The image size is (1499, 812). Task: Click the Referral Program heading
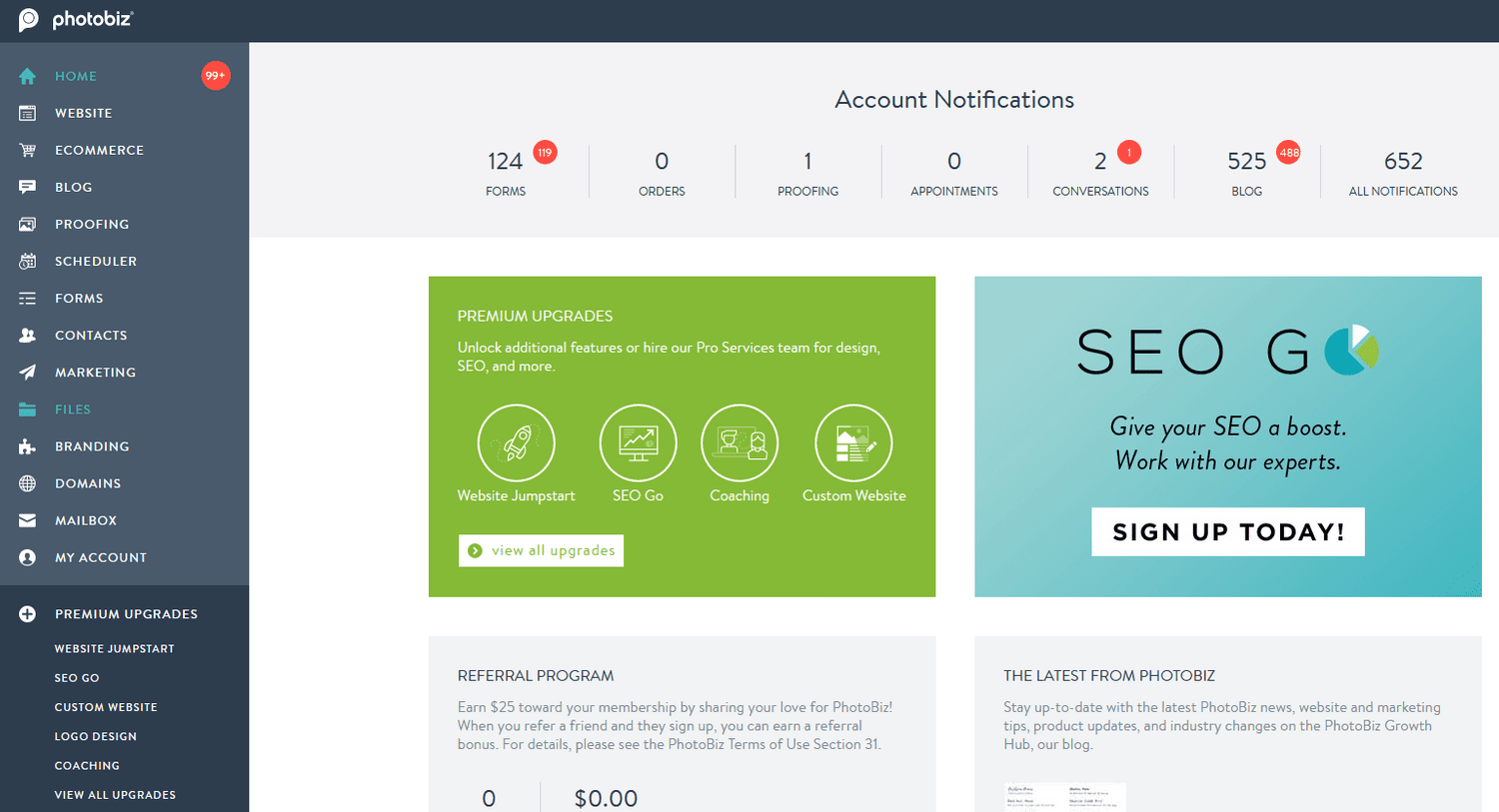(536, 676)
